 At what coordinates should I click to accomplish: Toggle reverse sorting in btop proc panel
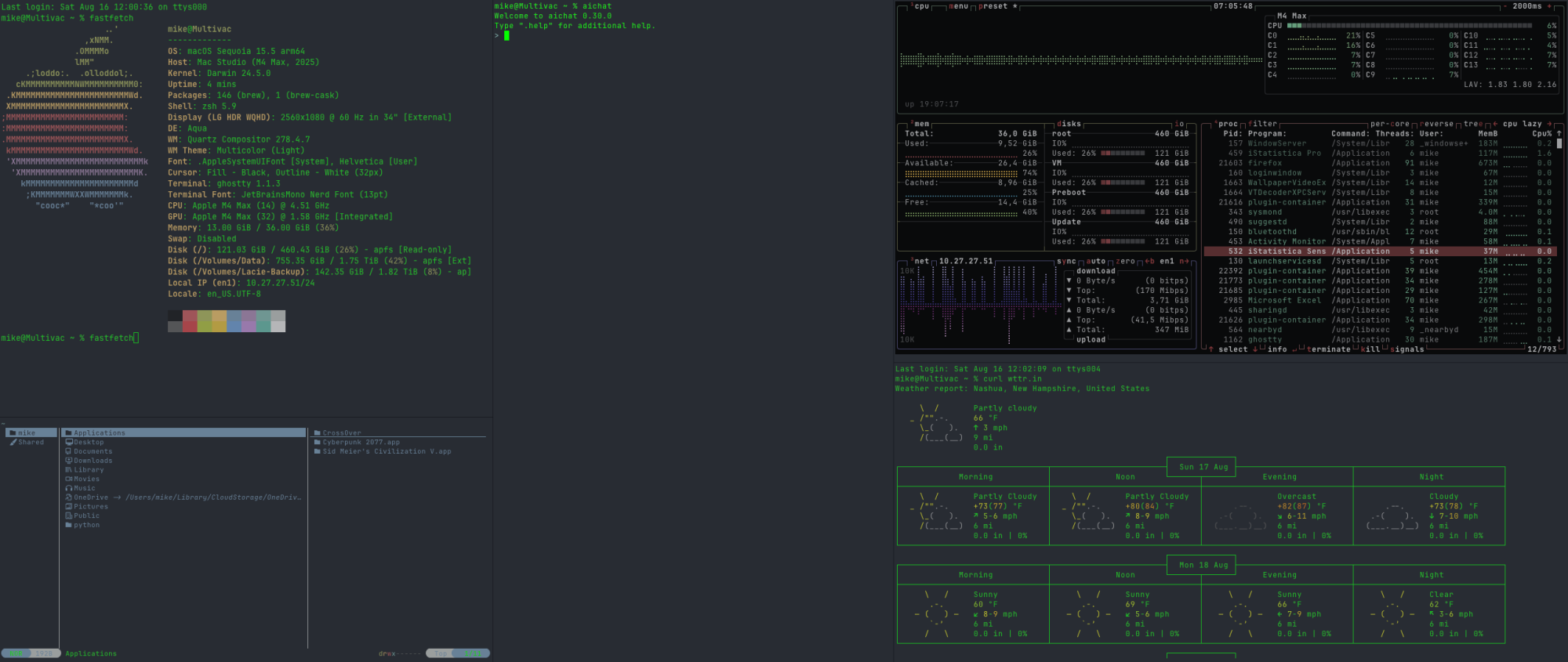click(x=1436, y=124)
